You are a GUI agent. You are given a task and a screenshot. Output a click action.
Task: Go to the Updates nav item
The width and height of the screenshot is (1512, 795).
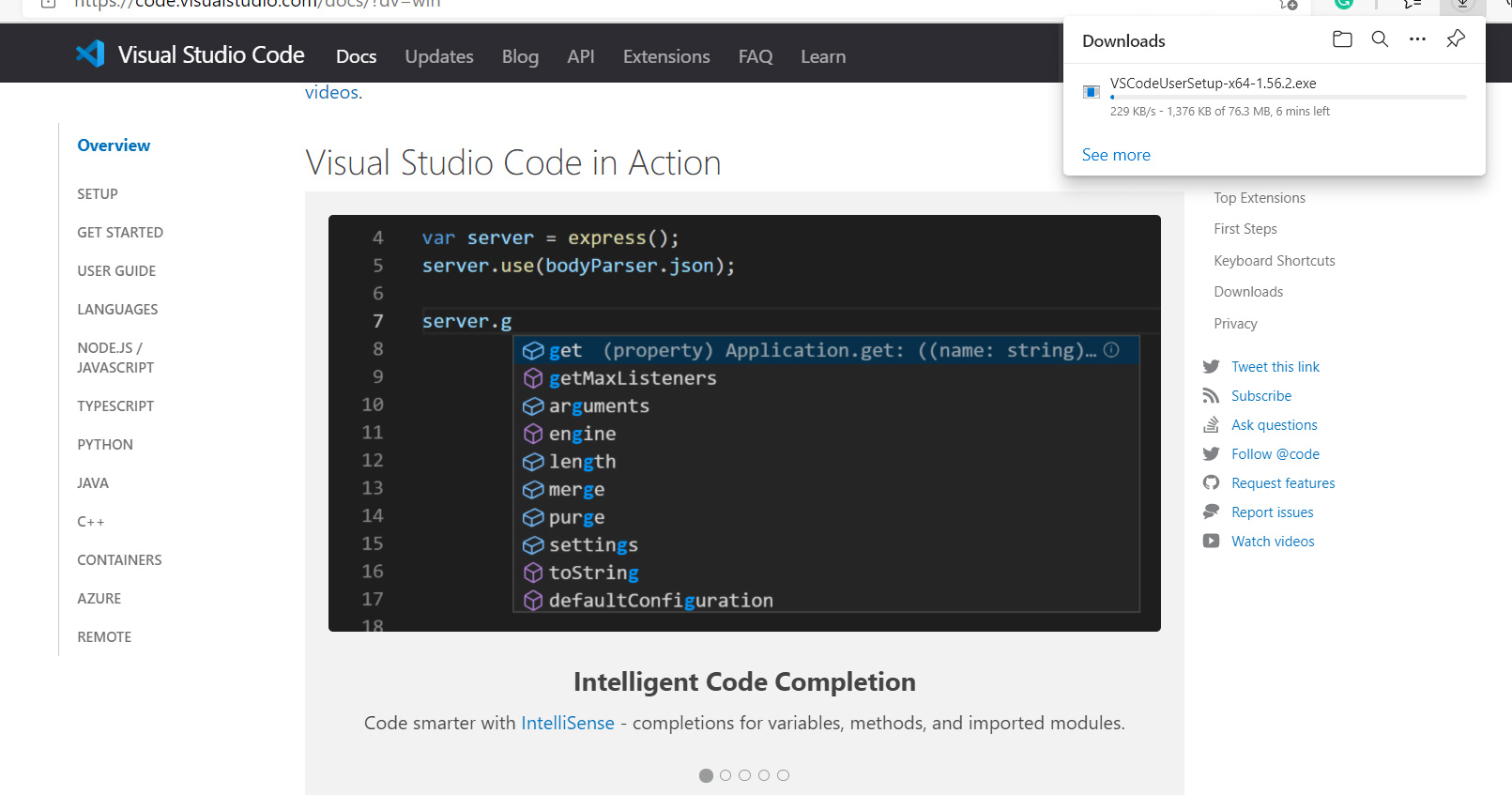pos(439,57)
